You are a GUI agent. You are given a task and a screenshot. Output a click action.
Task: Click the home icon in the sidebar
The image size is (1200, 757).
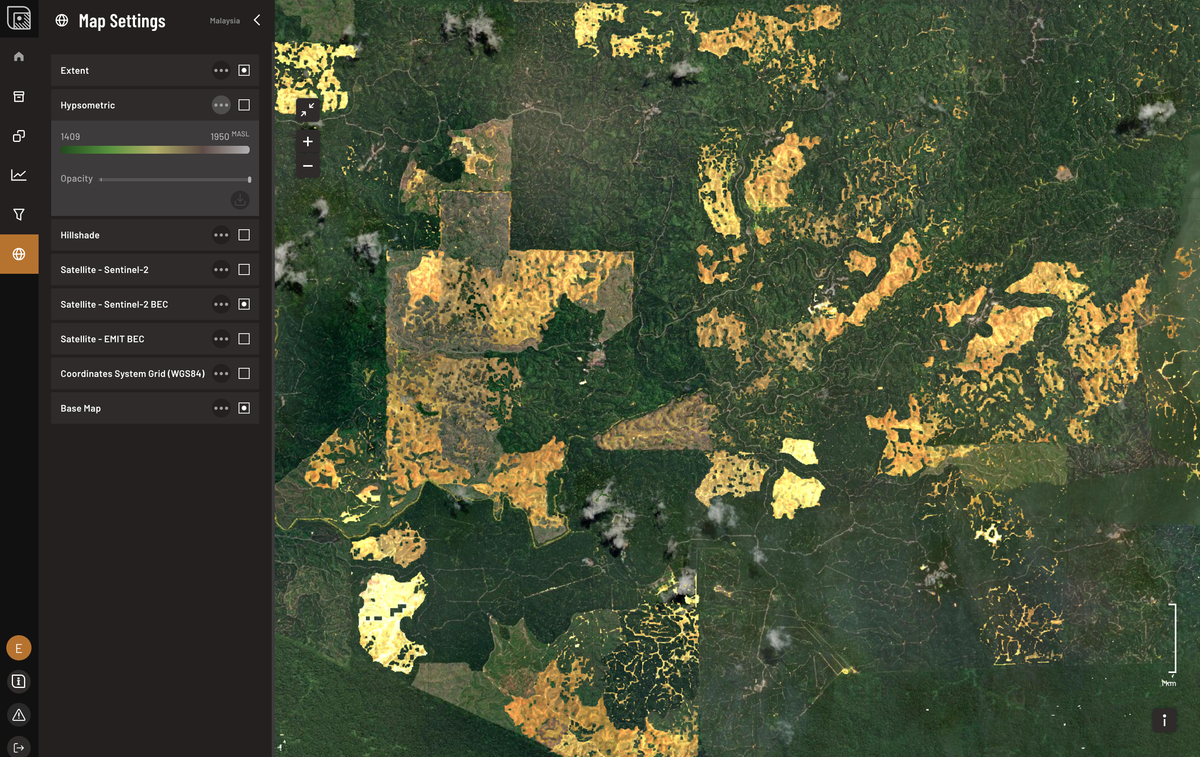coord(18,56)
